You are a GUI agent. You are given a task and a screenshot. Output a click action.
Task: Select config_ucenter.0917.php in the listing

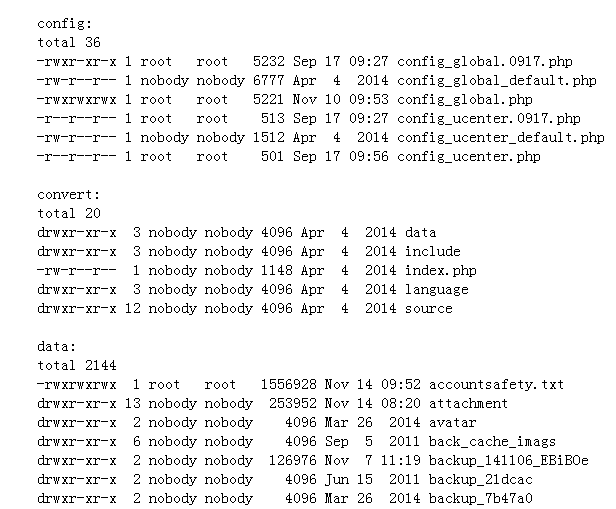(x=489, y=119)
